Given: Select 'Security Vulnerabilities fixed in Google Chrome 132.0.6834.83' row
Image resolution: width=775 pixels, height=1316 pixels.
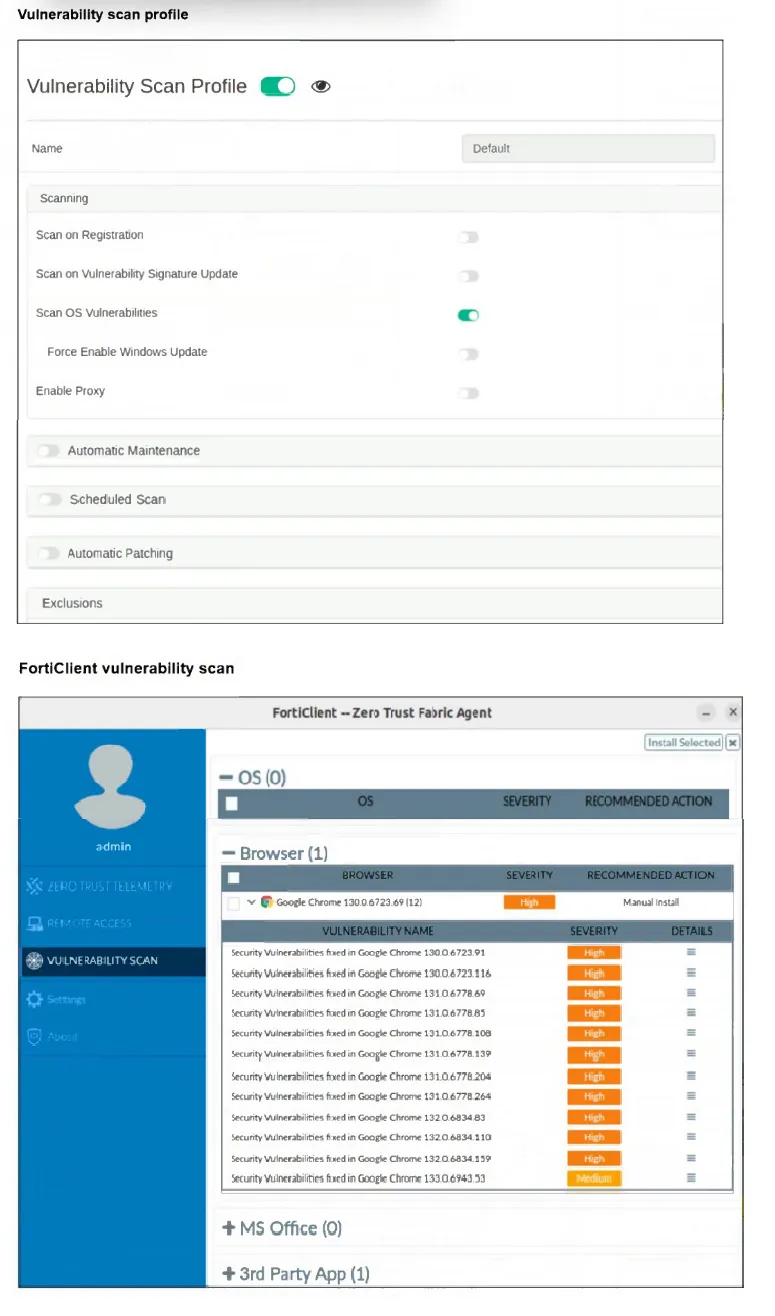Looking at the screenshot, I should pyautogui.click(x=476, y=1117).
